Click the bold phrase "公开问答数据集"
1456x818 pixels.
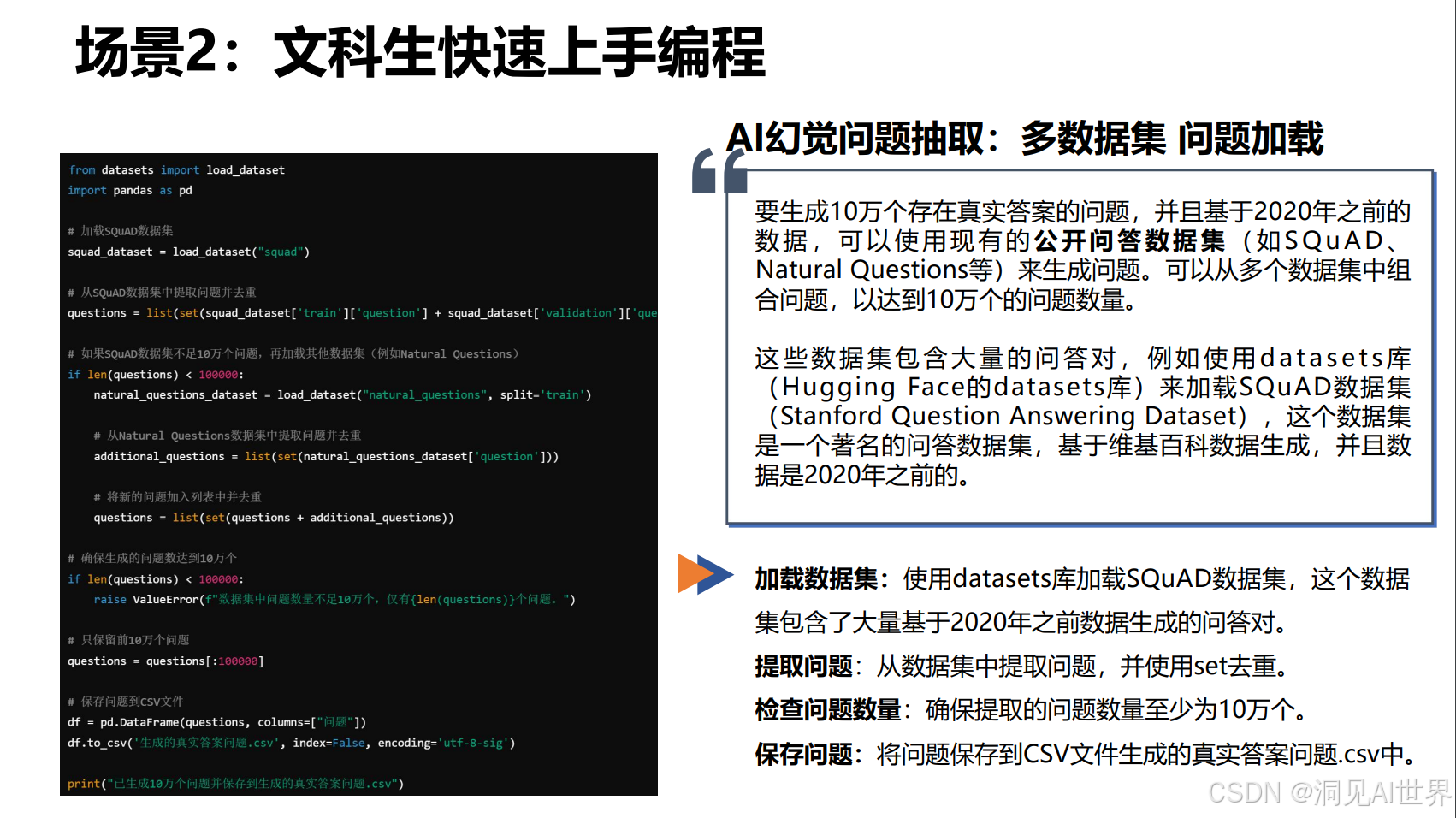pyautogui.click(x=1129, y=241)
